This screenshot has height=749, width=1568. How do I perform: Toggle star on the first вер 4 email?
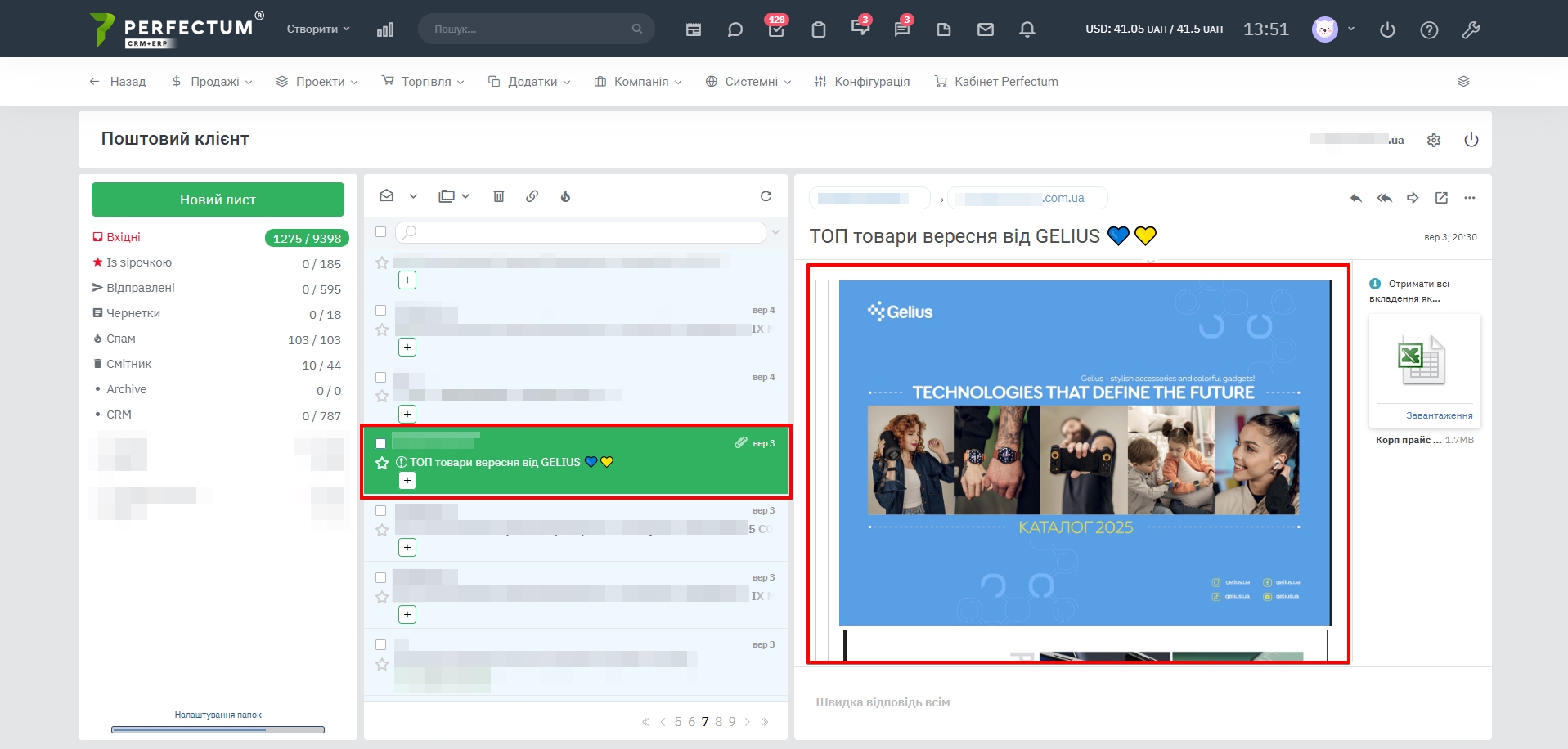(x=382, y=330)
